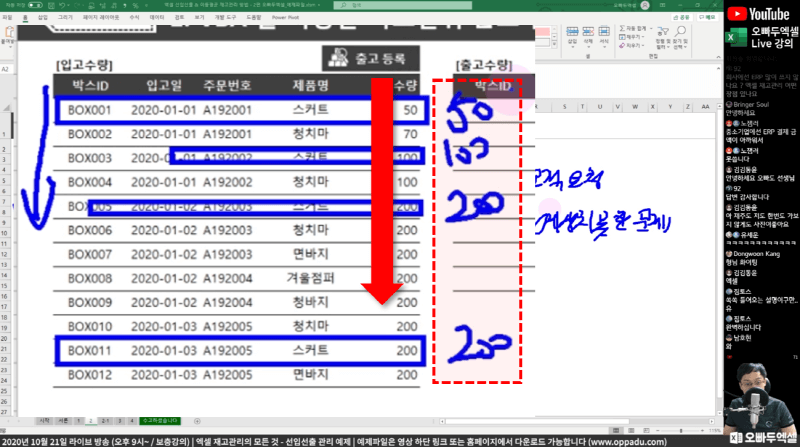Image resolution: width=800 pixels, height=447 pixels.
Task: Select the 검토 ribbon tab
Action: click(179, 17)
